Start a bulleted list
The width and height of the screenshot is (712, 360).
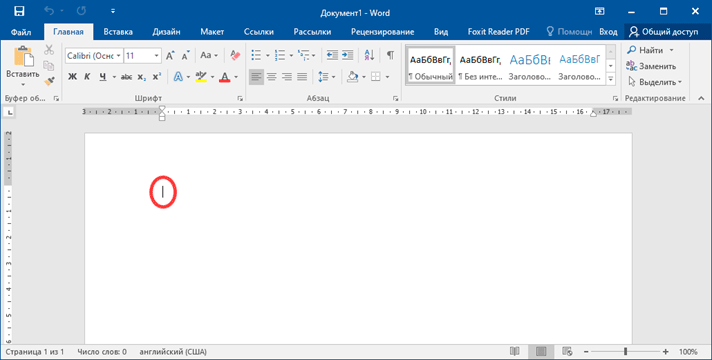(257, 55)
